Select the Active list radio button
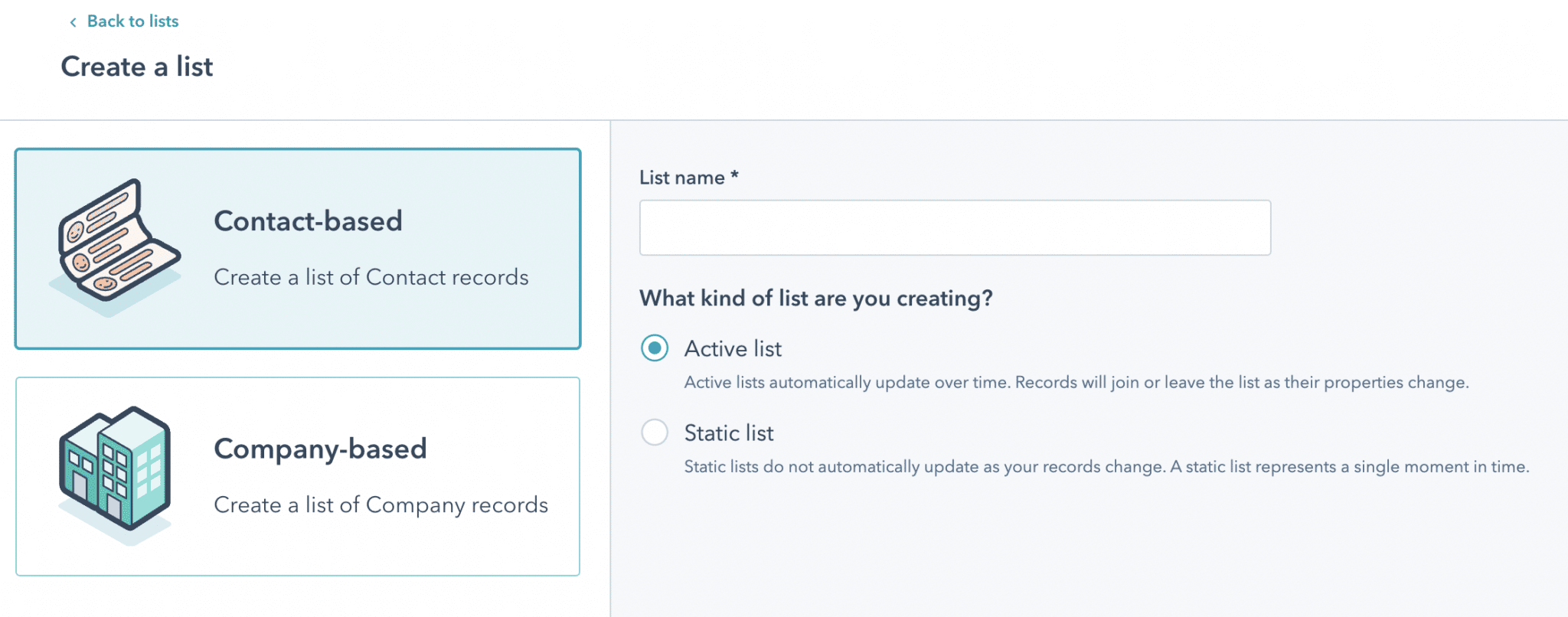Screen dimensions: 1568x617 (655, 348)
